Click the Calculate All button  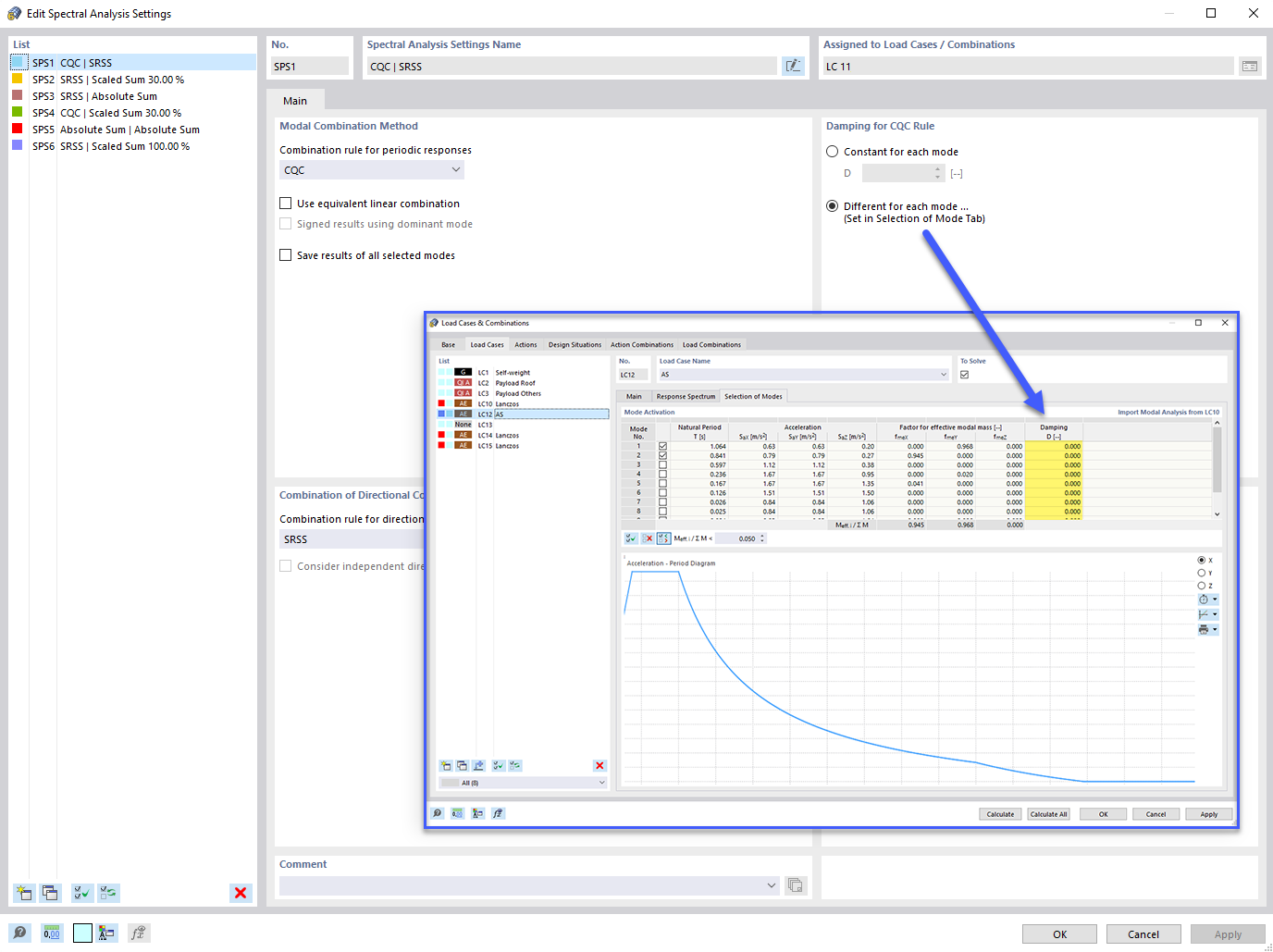pos(1048,813)
